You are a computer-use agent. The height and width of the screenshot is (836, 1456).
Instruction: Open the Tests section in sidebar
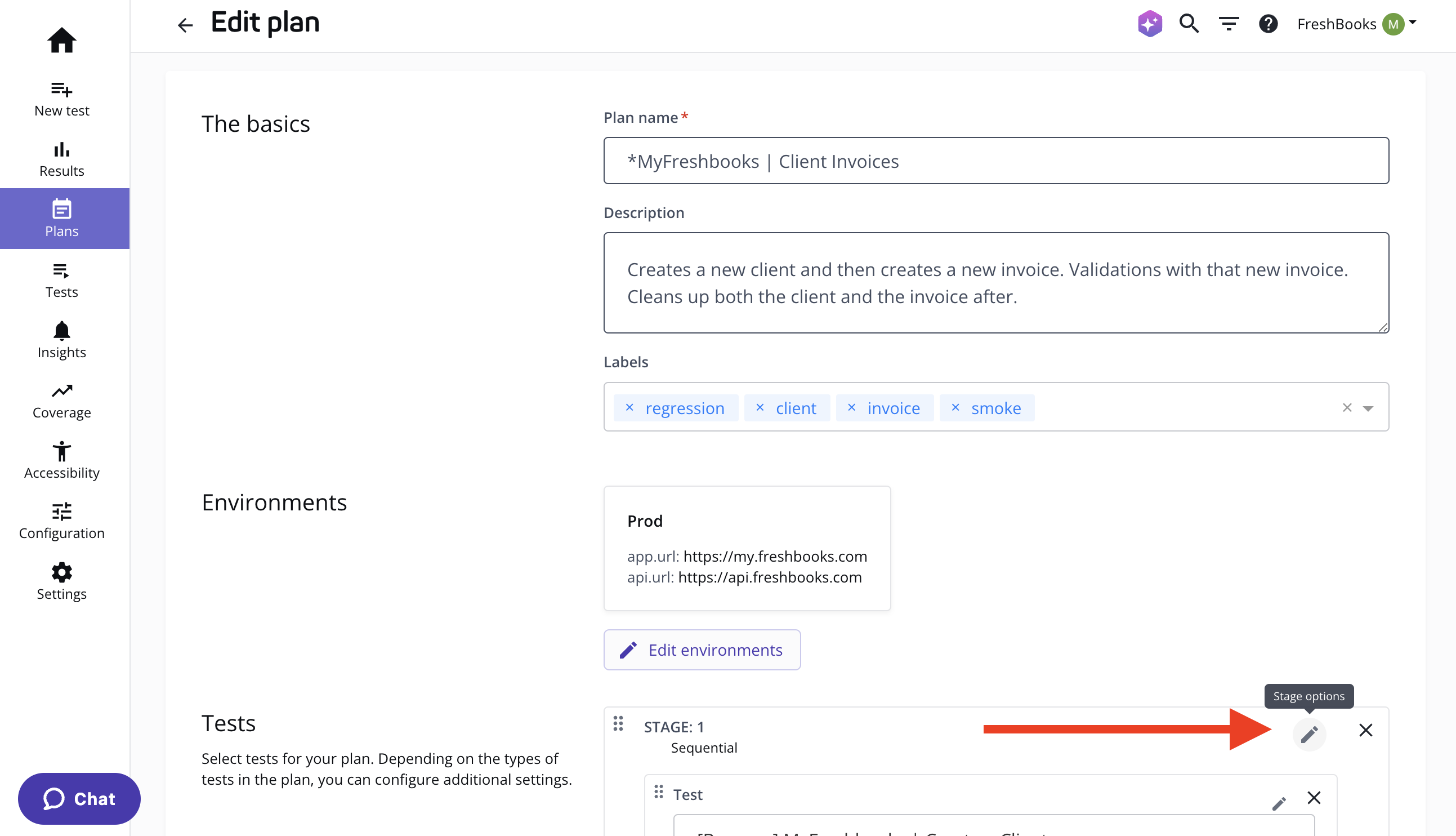point(61,279)
